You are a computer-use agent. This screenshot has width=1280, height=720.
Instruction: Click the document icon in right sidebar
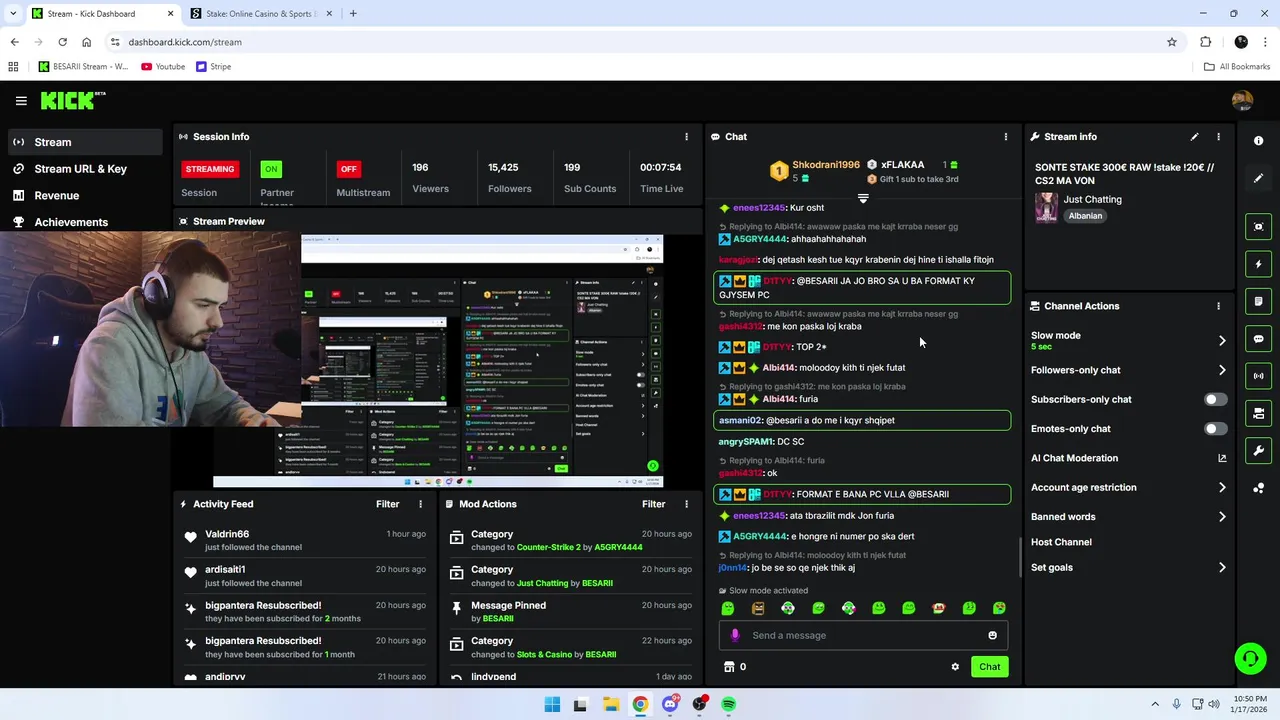[x=1258, y=301]
